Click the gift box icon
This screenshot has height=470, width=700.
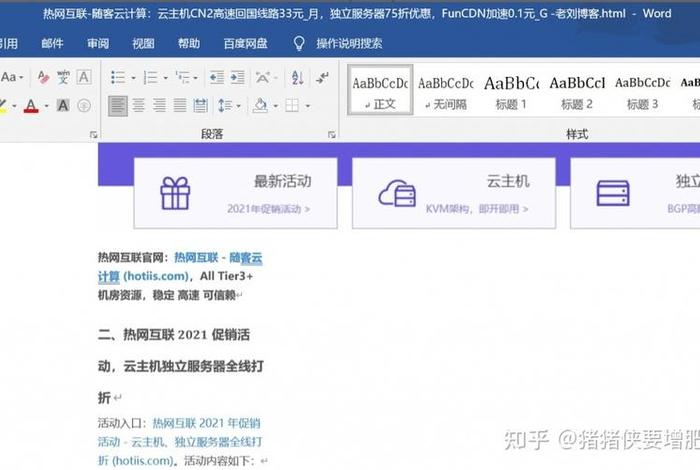(175, 193)
